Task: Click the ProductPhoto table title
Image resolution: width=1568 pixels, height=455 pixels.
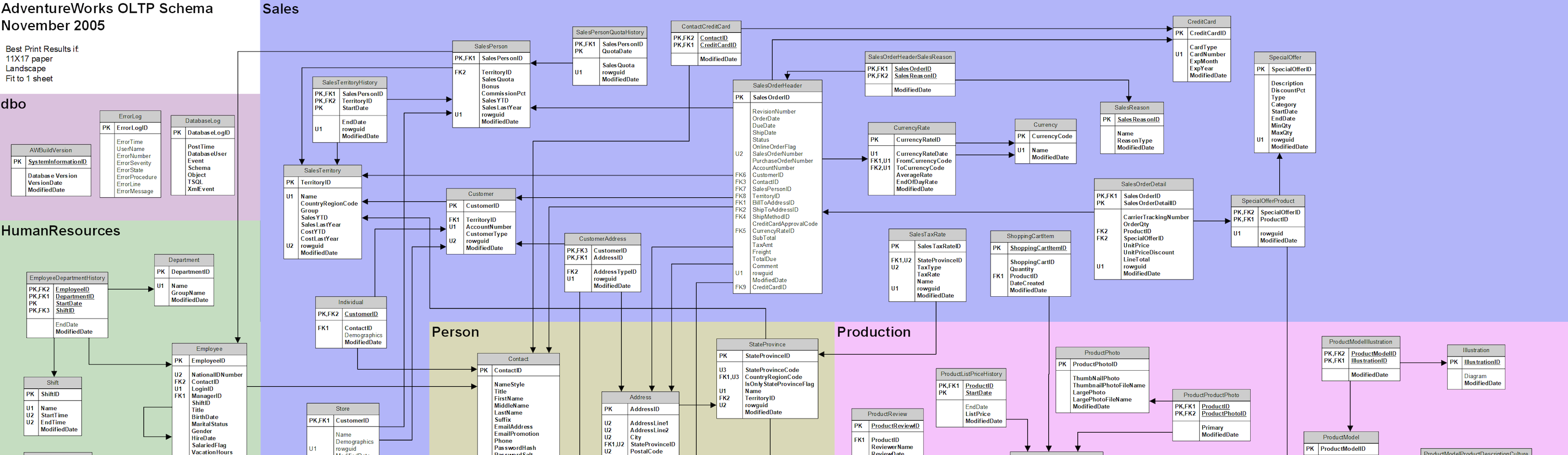Action: click(1102, 352)
